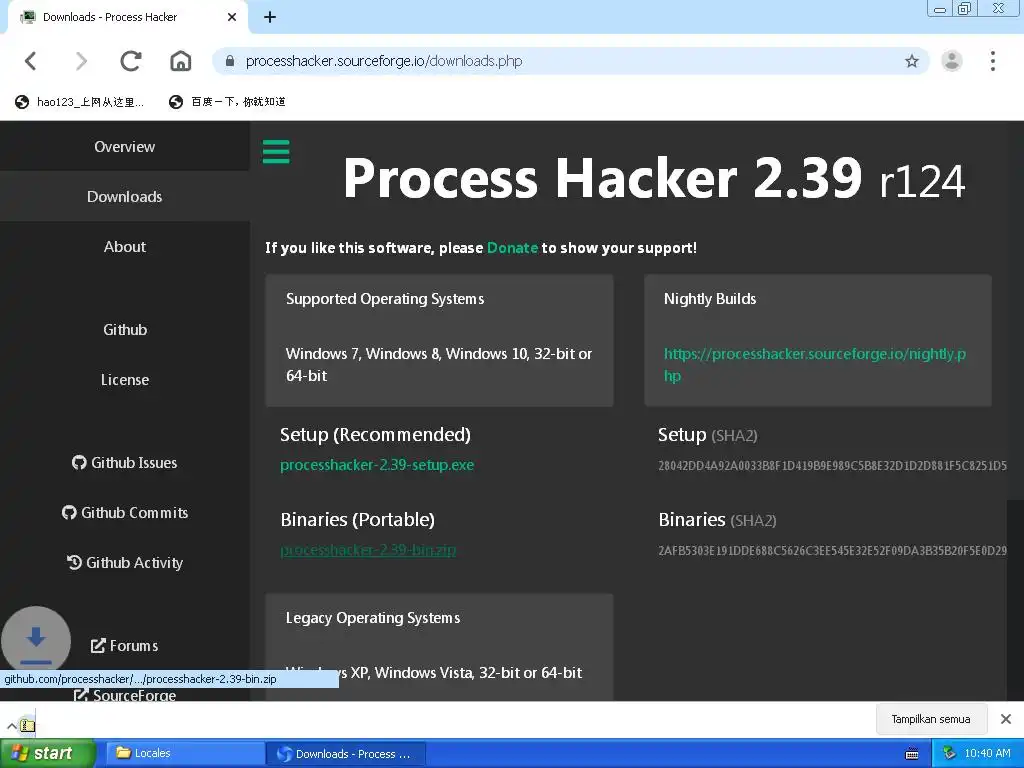Click the browser forward arrow
Image resolution: width=1024 pixels, height=768 pixels.
[81, 61]
